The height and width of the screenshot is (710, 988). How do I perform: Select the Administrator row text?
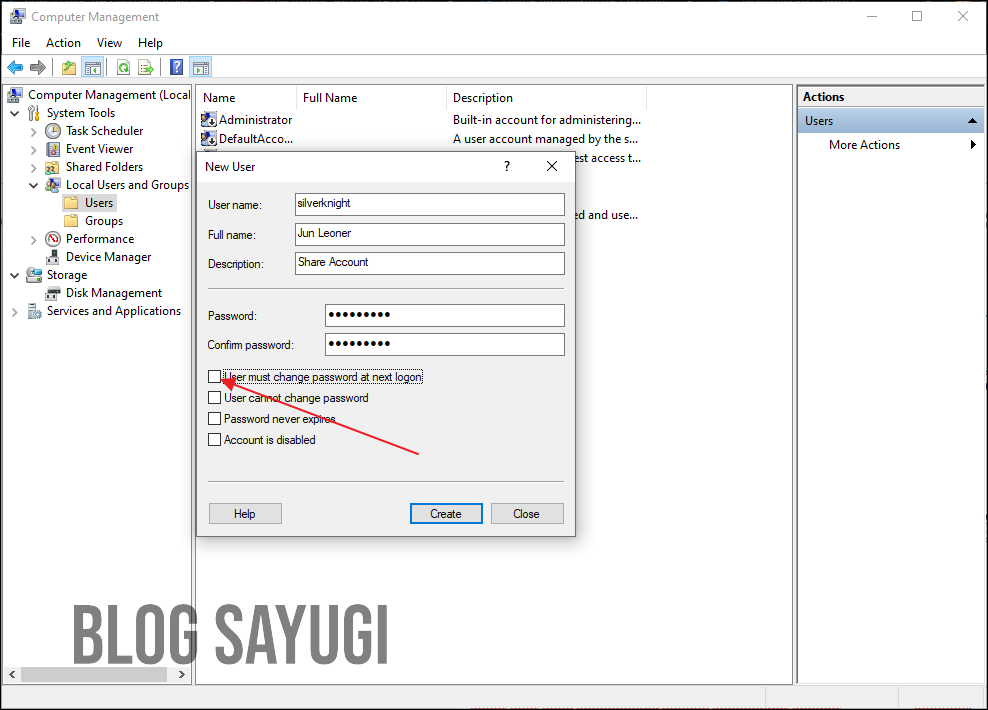point(255,120)
